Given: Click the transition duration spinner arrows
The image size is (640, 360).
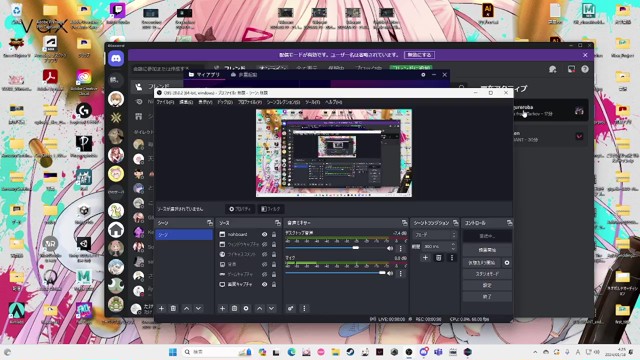Looking at the screenshot, I should point(453,246).
